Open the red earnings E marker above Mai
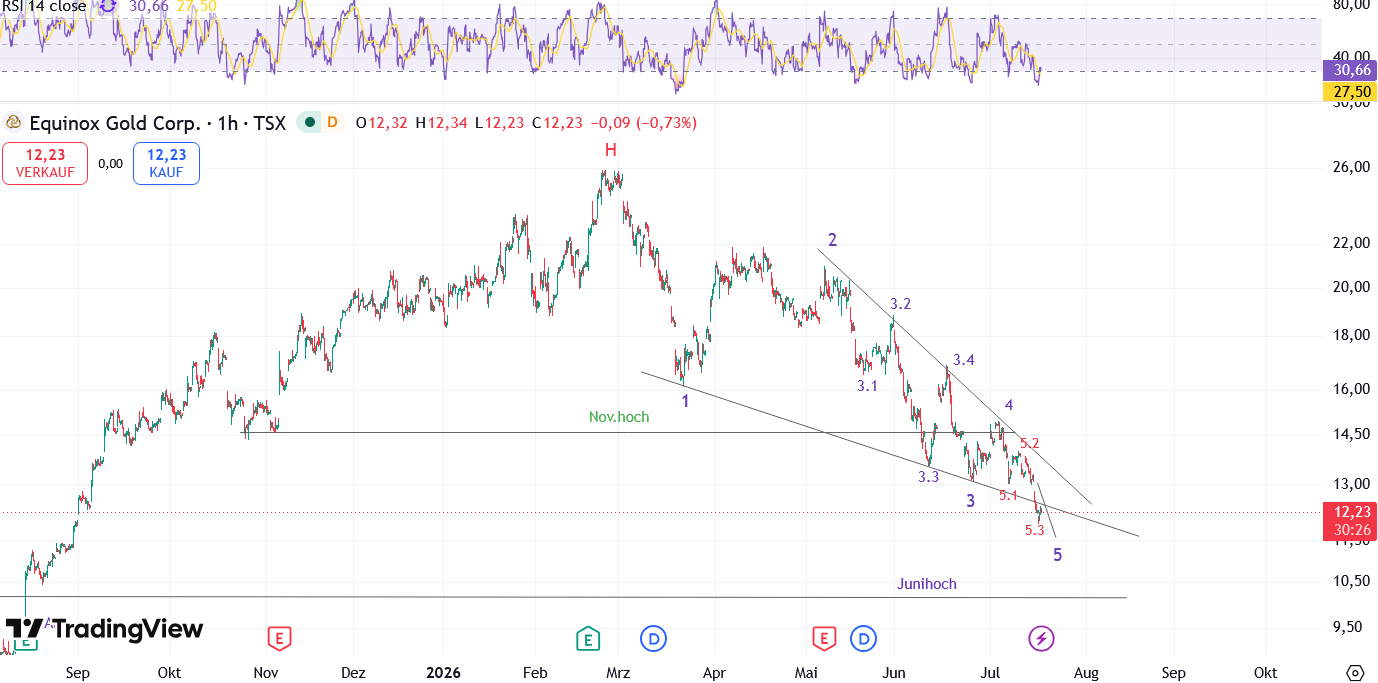The height and width of the screenshot is (683, 1378). (x=824, y=638)
